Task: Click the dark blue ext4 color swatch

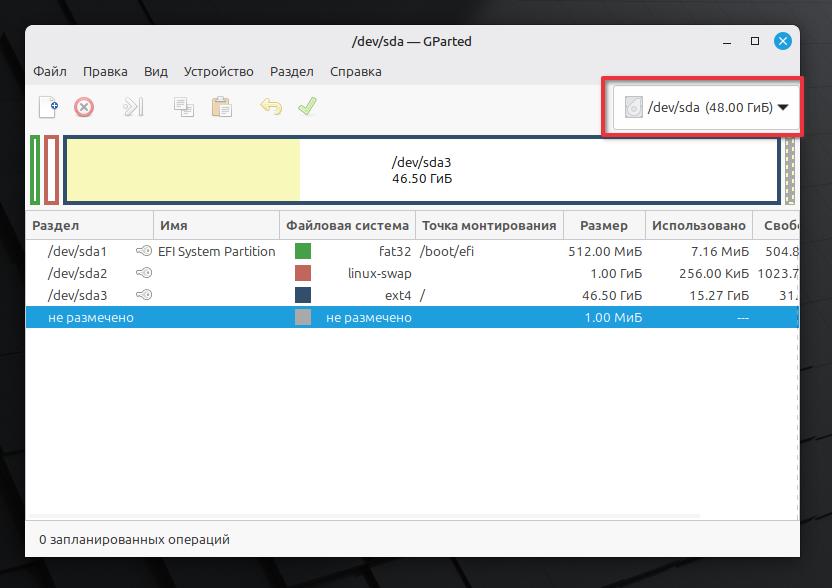Action: [x=303, y=295]
